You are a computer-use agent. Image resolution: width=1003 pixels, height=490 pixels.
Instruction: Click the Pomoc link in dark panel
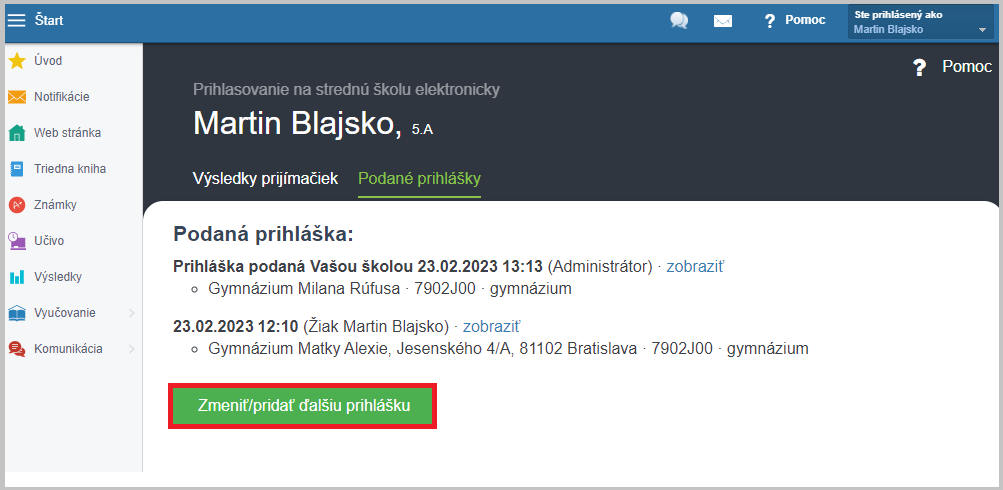tap(953, 67)
